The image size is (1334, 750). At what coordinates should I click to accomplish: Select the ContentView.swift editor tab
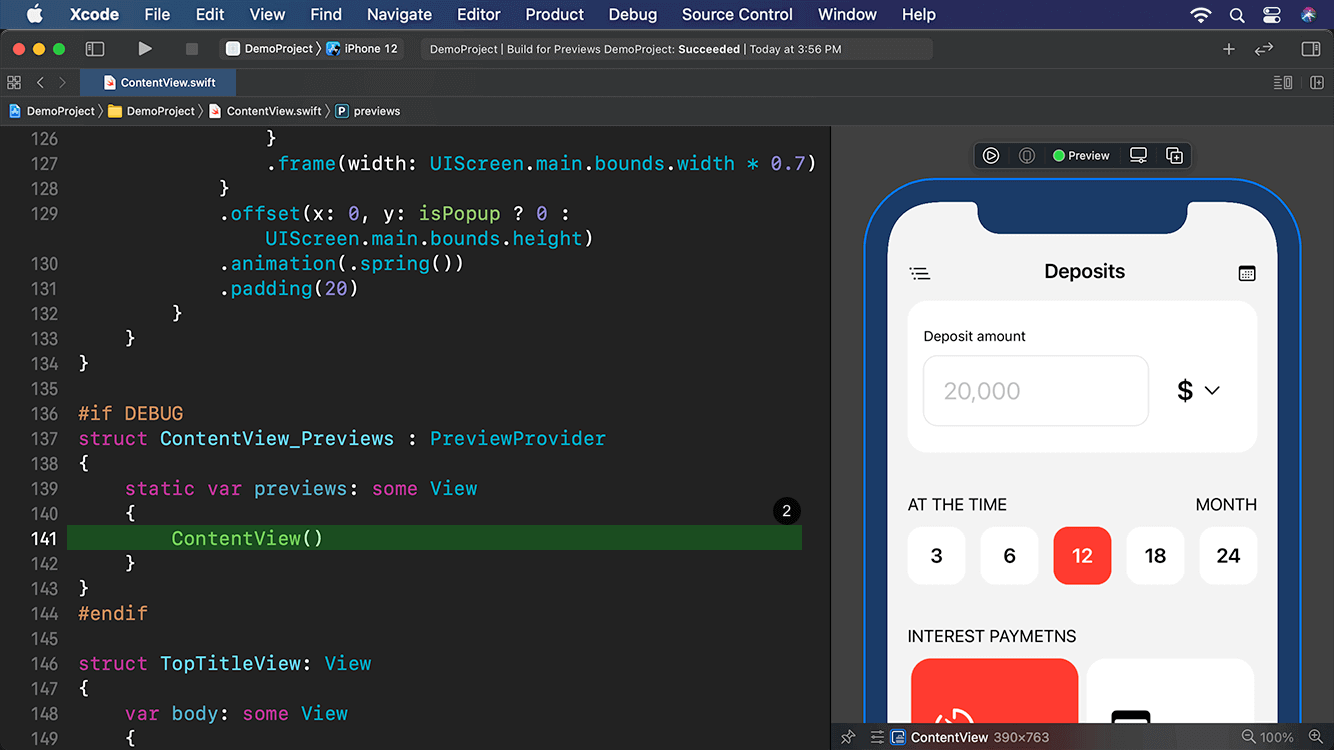click(158, 82)
